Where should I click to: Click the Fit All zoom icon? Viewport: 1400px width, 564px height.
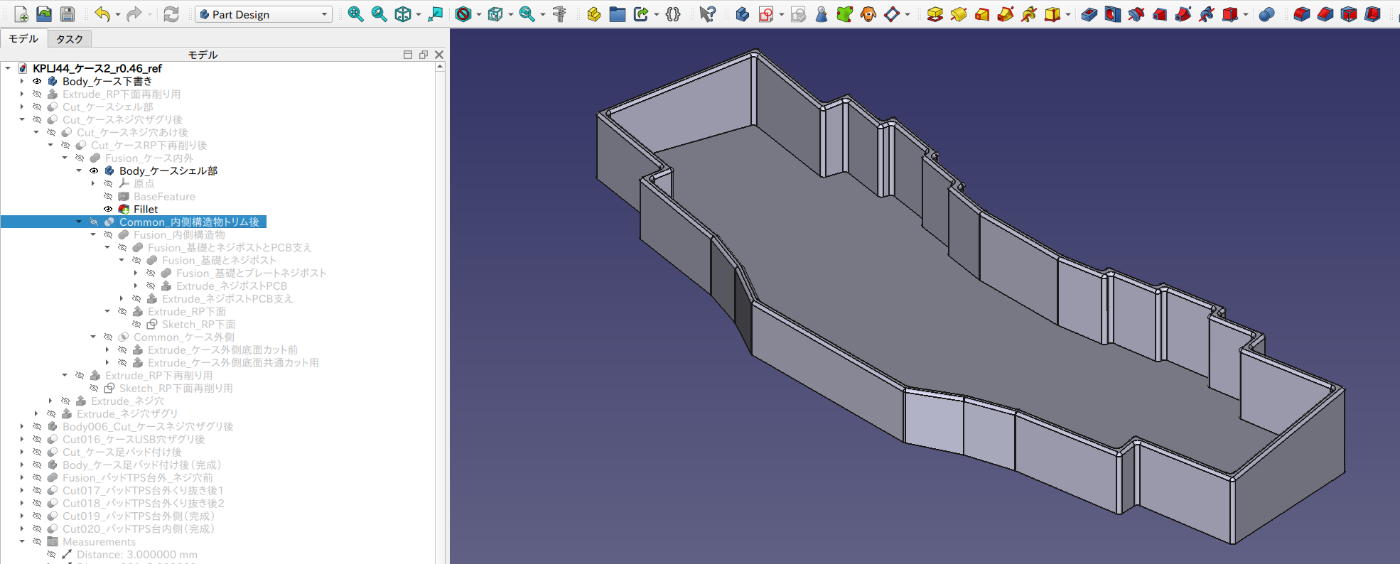point(356,14)
